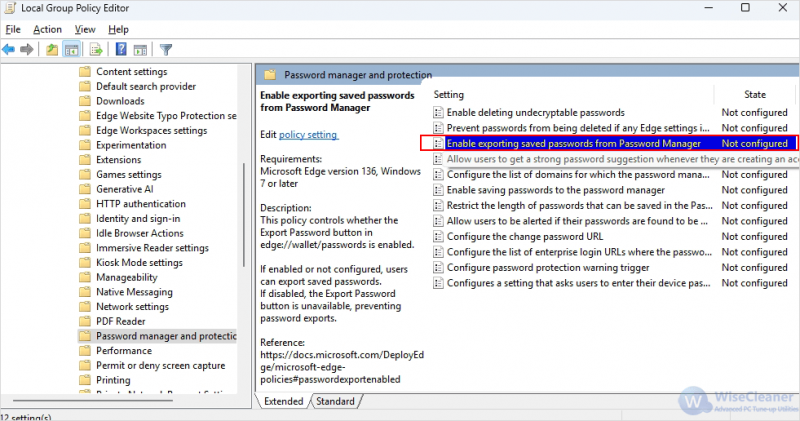The height and width of the screenshot is (421, 800).
Task: Select Restrict the length of passwords setting
Action: tap(580, 206)
